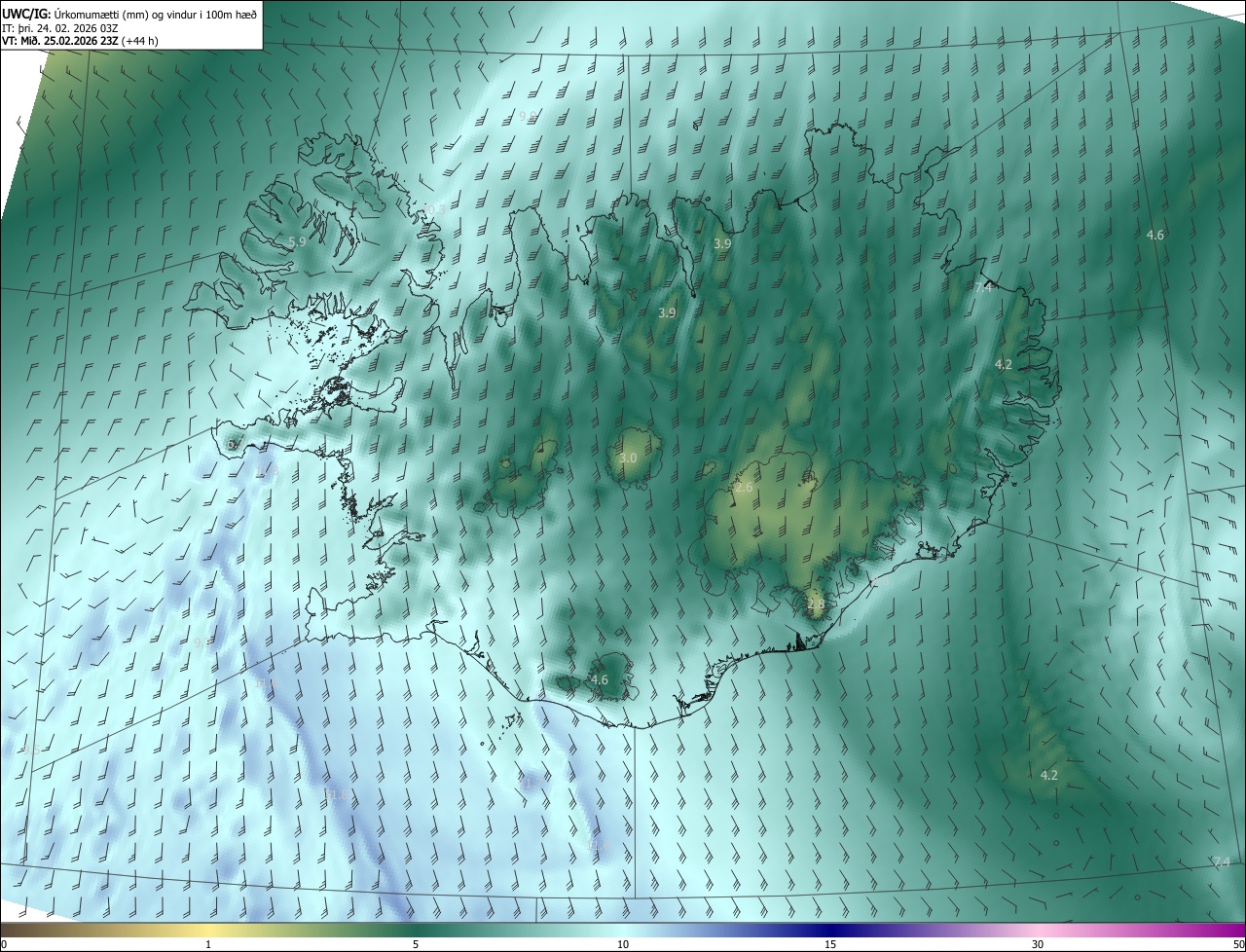Click the 4.6 value over the northeast sea
The width and height of the screenshot is (1246, 952).
coord(1155,235)
